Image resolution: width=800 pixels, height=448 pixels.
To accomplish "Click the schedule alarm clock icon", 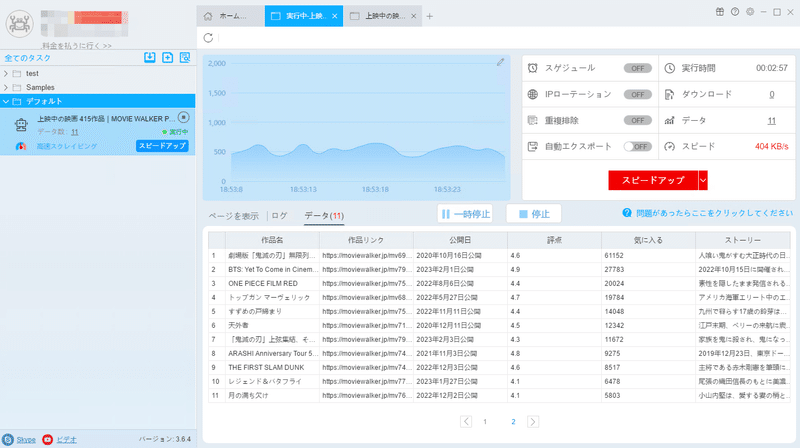I will pyautogui.click(x=533, y=68).
